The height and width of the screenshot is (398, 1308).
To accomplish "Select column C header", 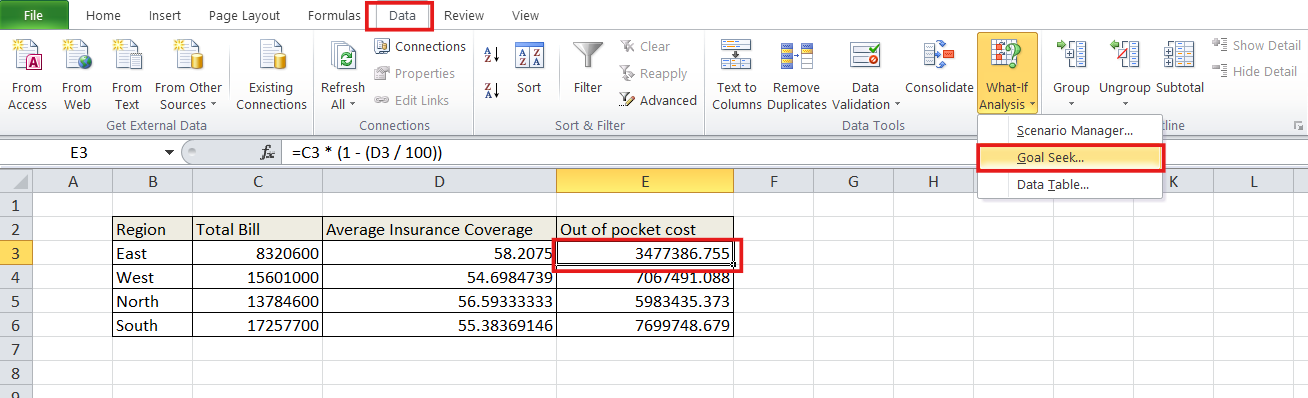I will point(258,181).
